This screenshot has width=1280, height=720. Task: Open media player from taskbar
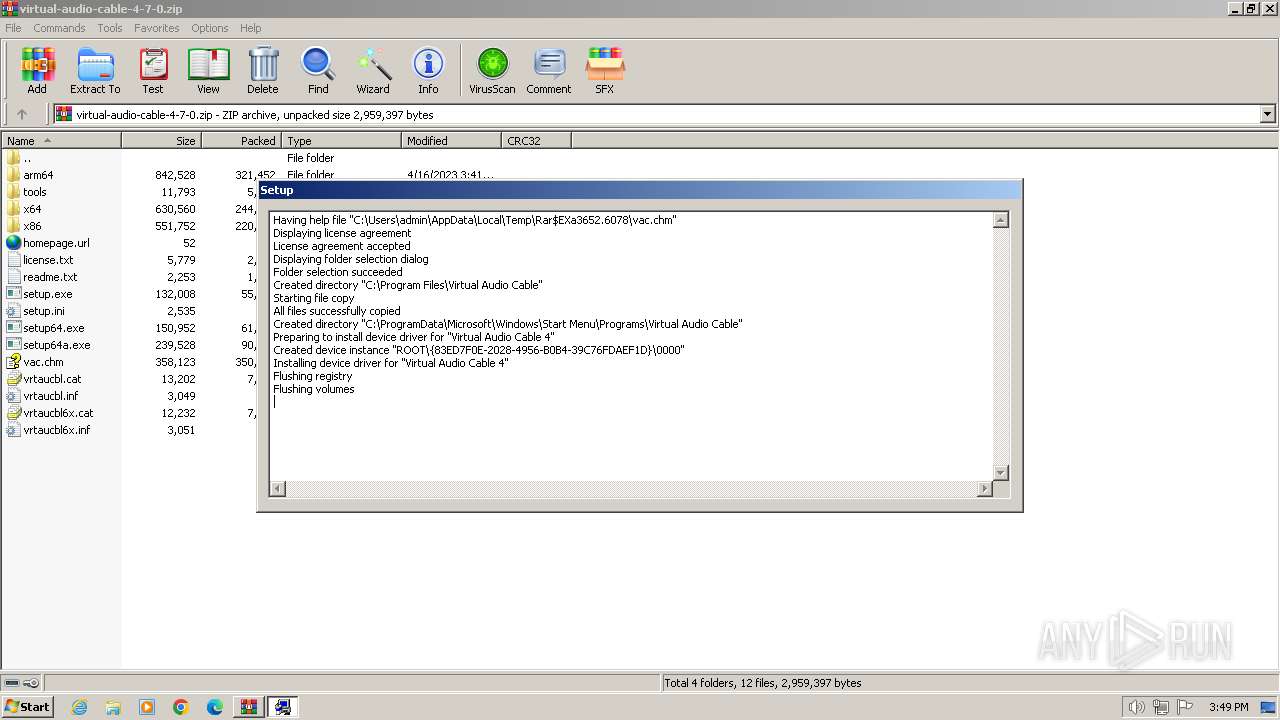click(x=147, y=707)
